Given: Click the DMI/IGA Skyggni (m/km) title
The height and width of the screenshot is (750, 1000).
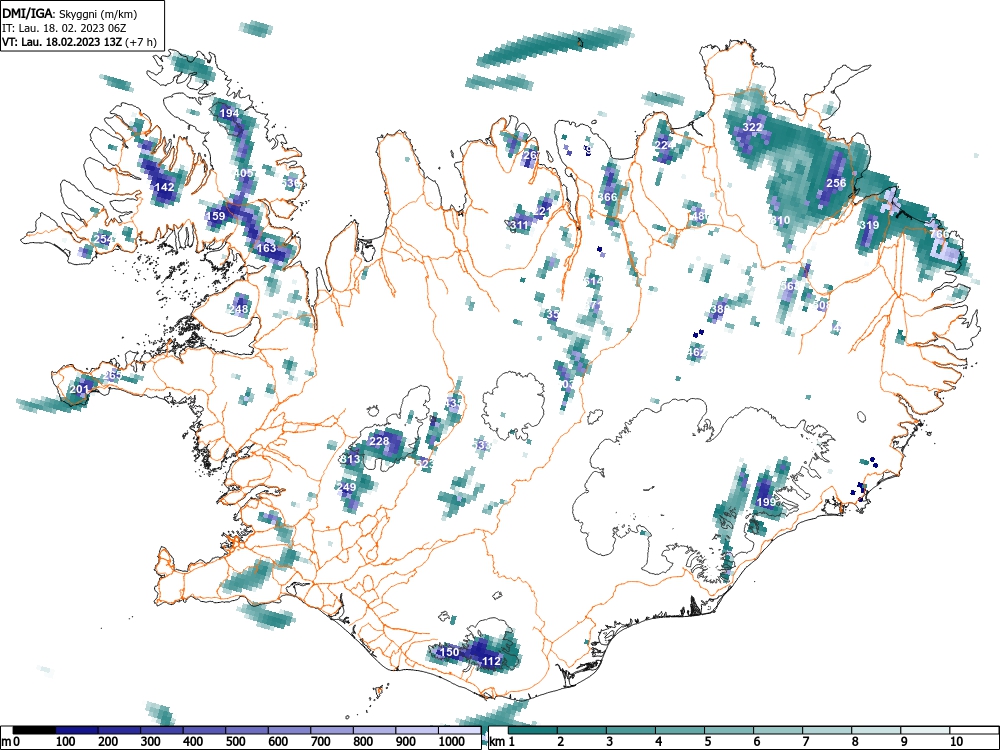Looking at the screenshot, I should click(70, 13).
